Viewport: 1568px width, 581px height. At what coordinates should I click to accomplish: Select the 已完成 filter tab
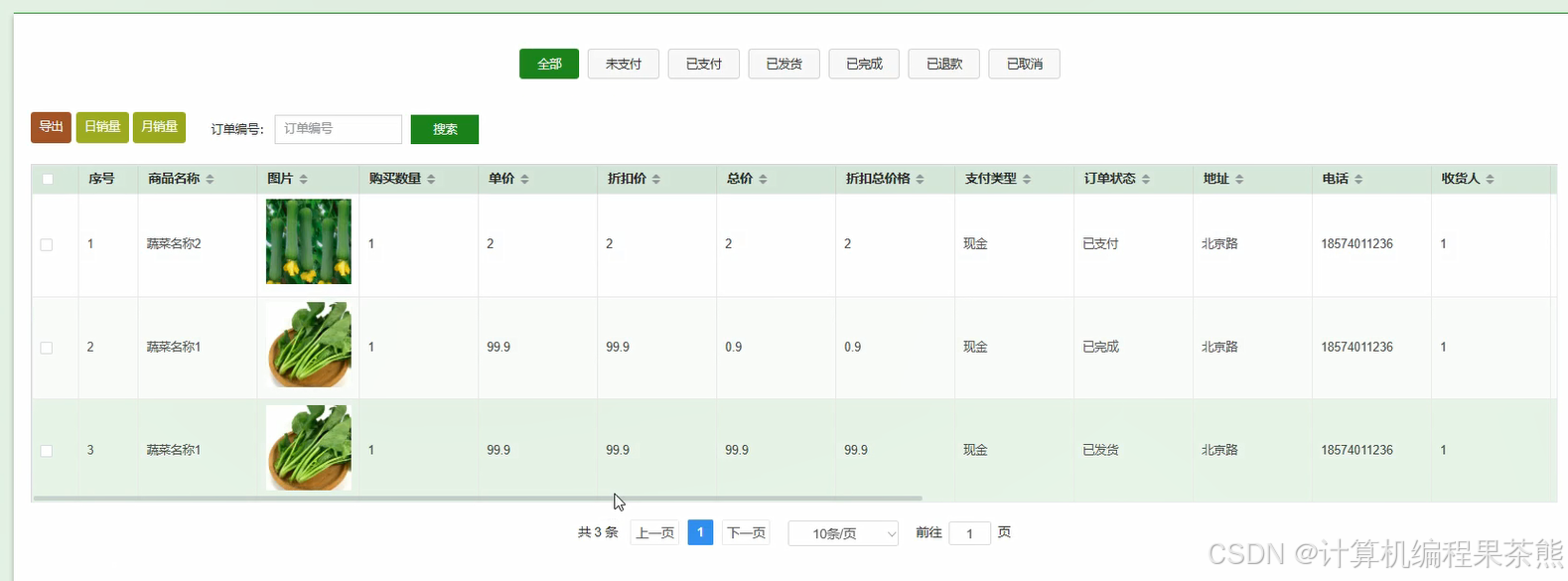click(x=864, y=64)
